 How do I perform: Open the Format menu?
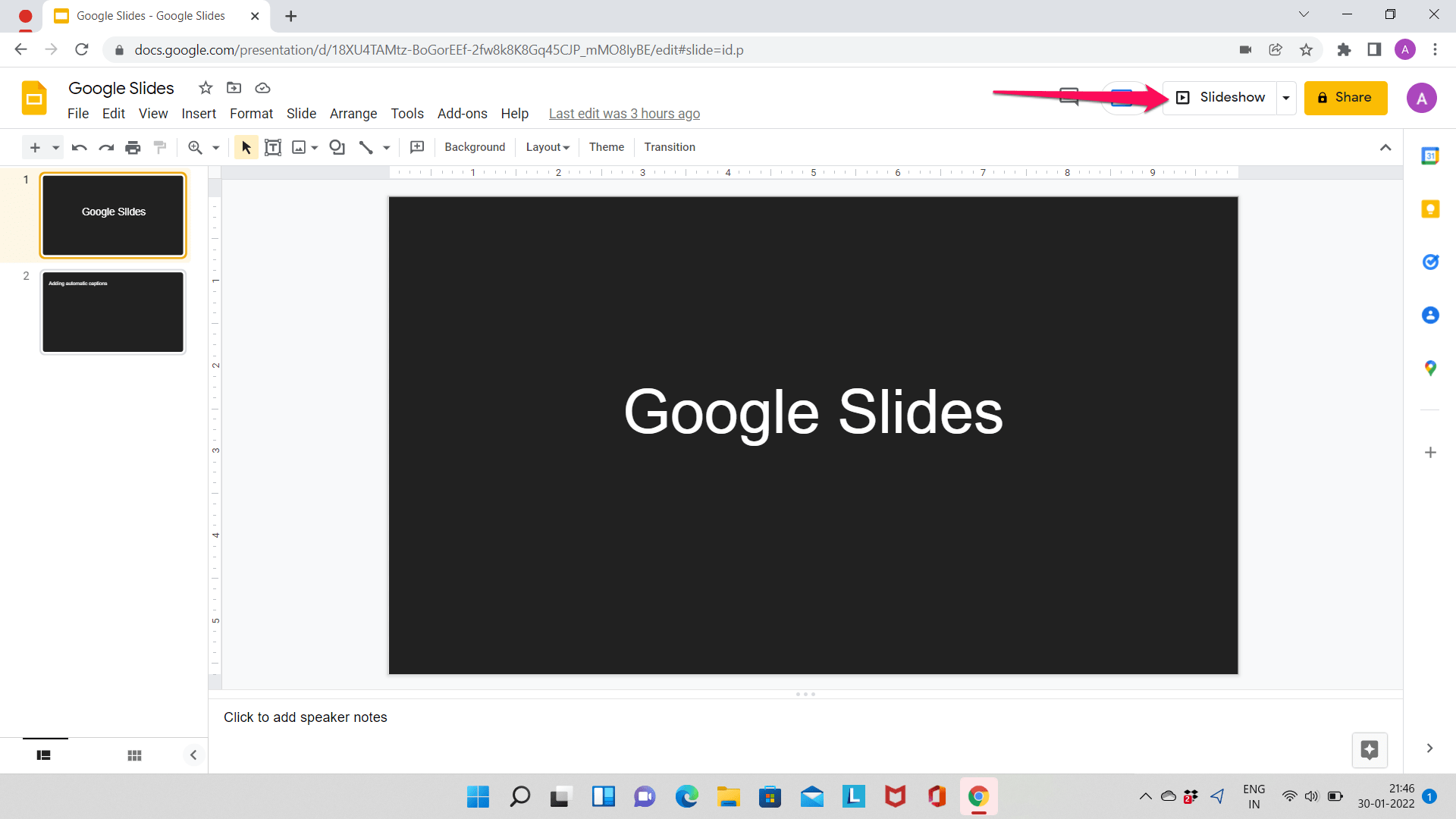click(251, 114)
